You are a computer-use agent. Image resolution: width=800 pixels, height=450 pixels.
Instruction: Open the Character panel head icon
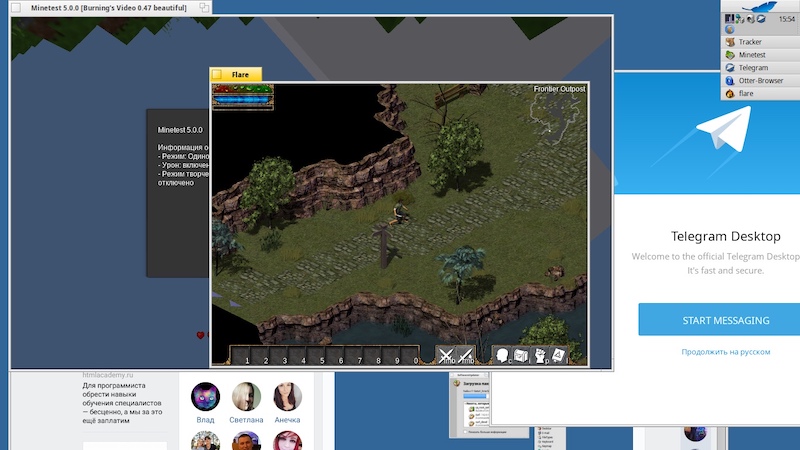pyautogui.click(x=502, y=355)
